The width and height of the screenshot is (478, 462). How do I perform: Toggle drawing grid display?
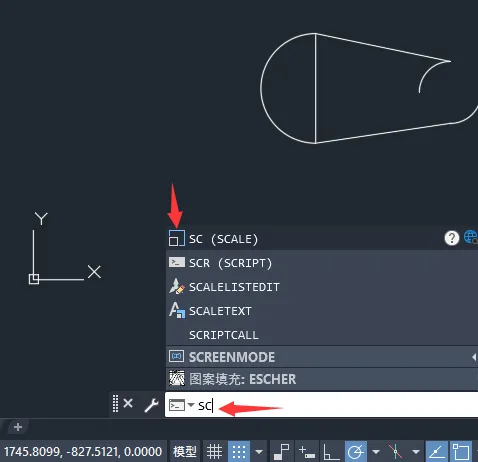pos(214,452)
